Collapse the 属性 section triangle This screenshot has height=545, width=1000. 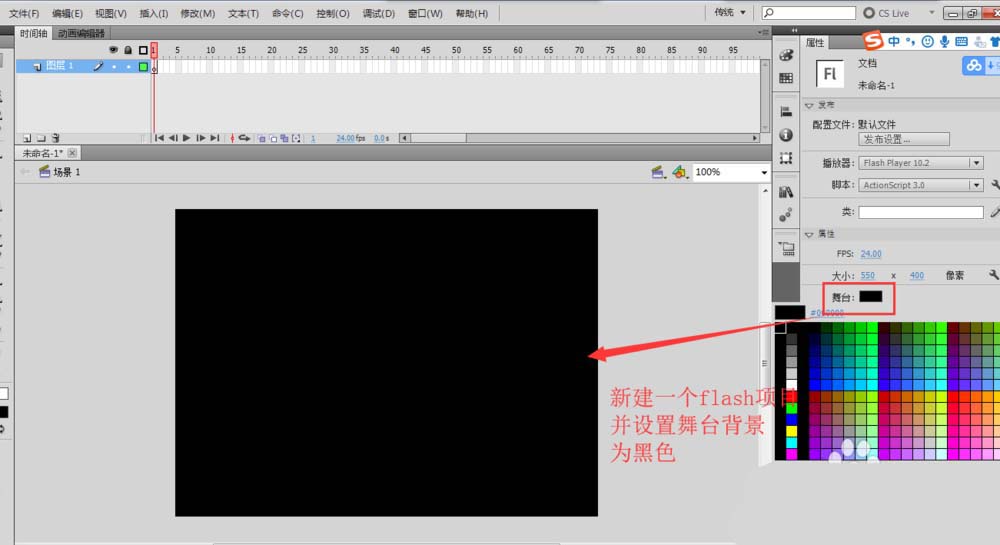click(809, 234)
